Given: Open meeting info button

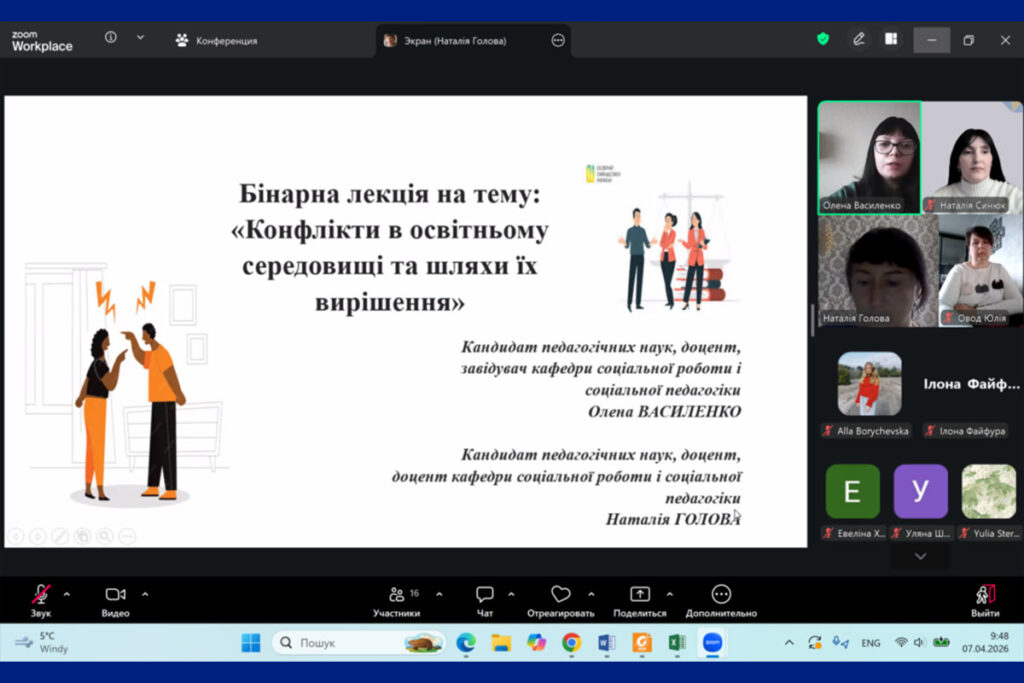Looking at the screenshot, I should [111, 38].
